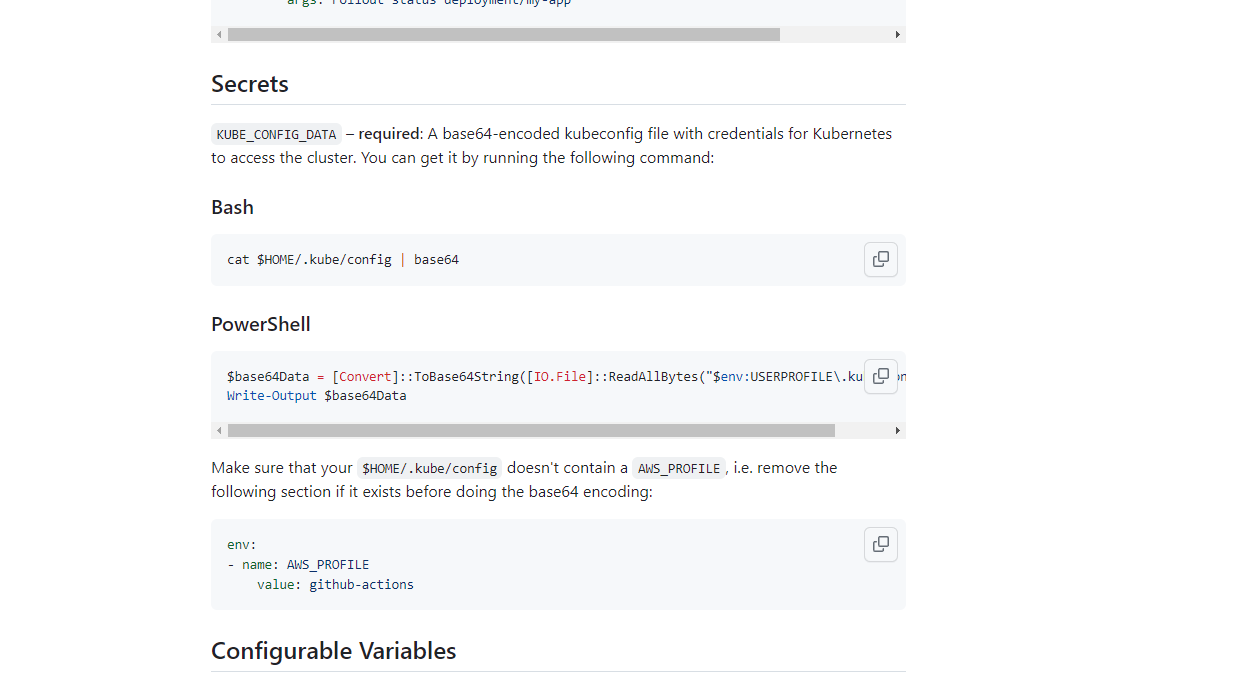The width and height of the screenshot is (1247, 680).
Task: Copy the Bash base64 command
Action: point(880,259)
